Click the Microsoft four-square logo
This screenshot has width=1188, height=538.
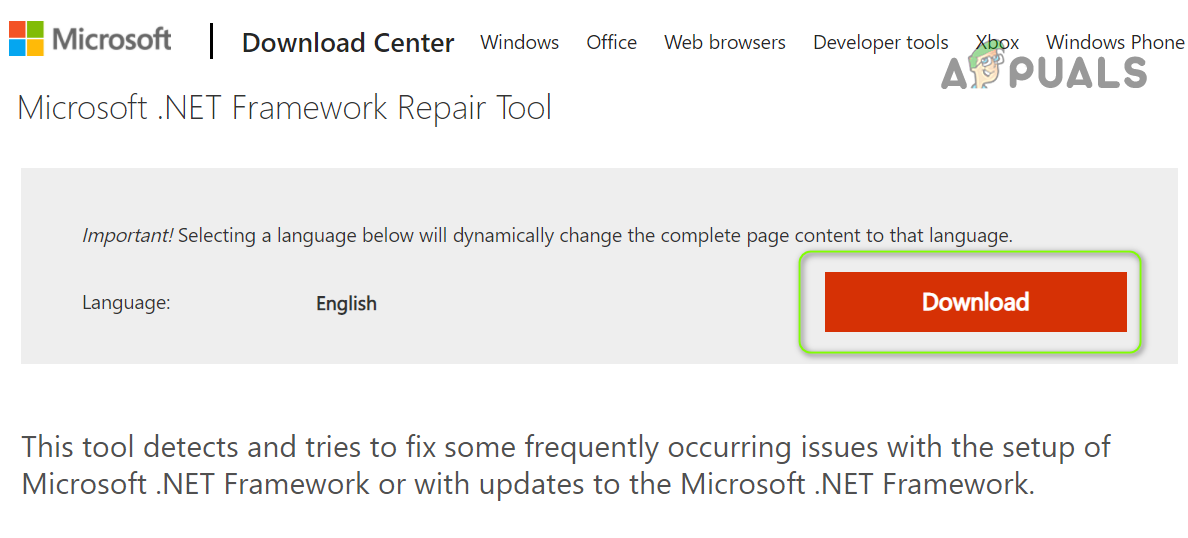(25, 39)
